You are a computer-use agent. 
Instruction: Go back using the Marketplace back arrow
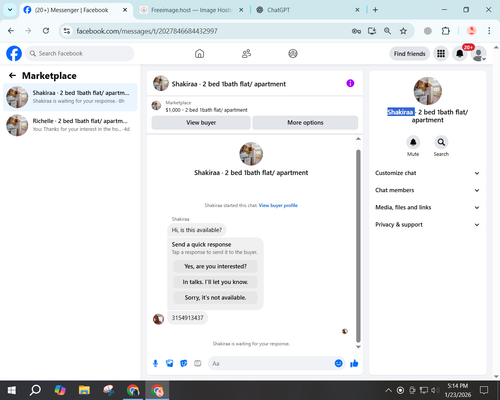(12, 76)
